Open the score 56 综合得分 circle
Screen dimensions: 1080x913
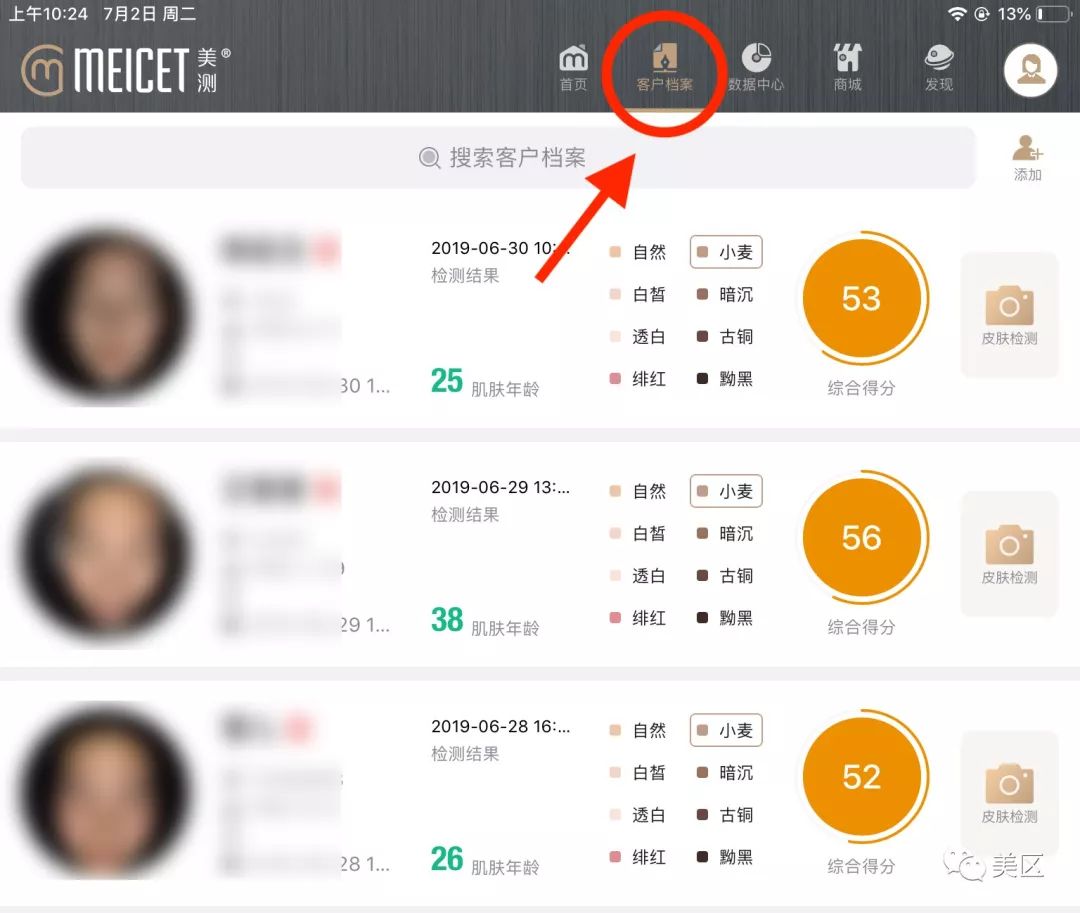click(x=862, y=537)
